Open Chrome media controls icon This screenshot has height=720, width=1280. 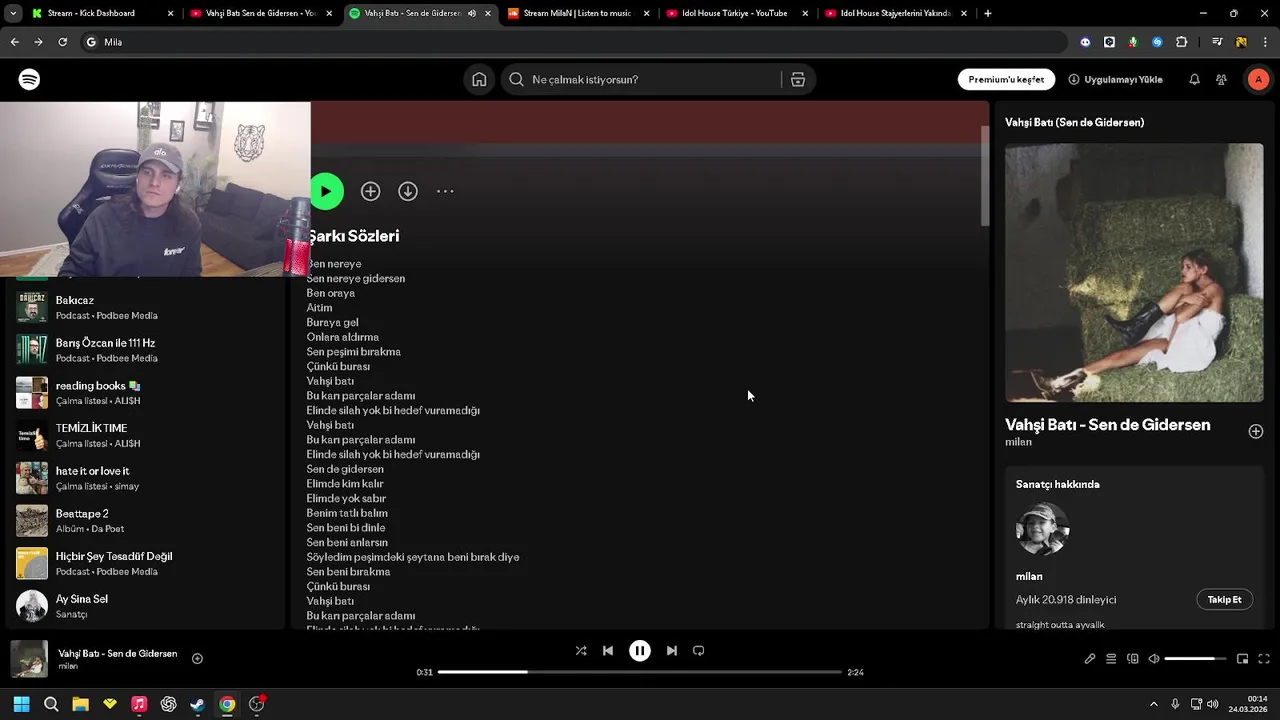click(1217, 42)
